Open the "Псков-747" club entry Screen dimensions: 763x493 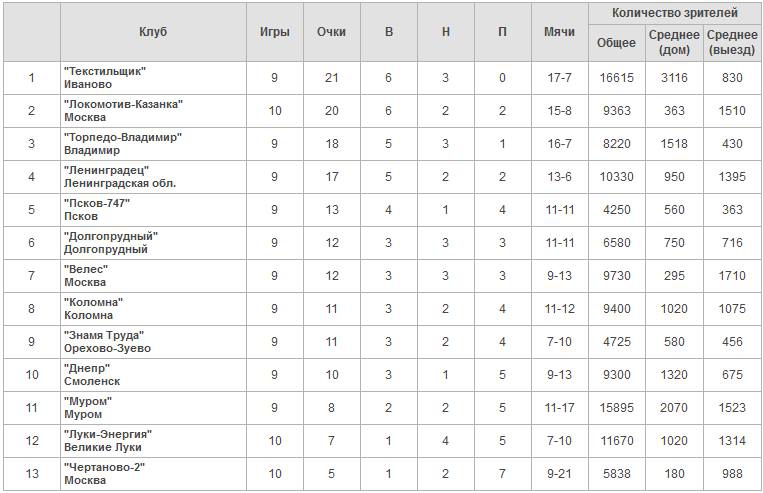pyautogui.click(x=96, y=203)
